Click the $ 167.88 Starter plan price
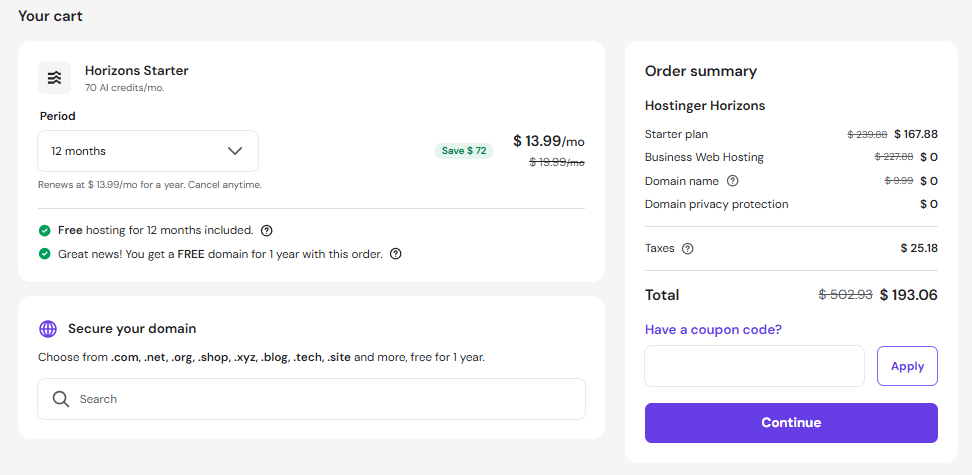Image resolution: width=972 pixels, height=475 pixels. tap(916, 134)
